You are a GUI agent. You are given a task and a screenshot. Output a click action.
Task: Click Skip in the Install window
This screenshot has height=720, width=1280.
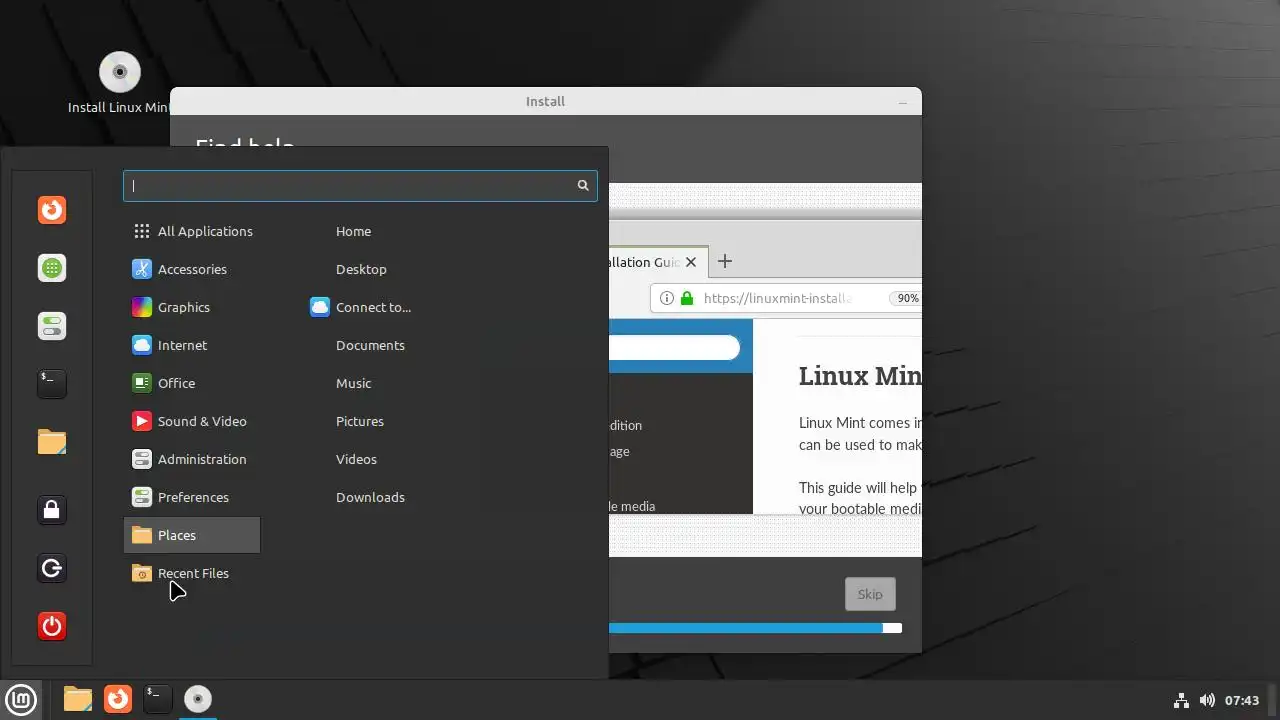(870, 594)
